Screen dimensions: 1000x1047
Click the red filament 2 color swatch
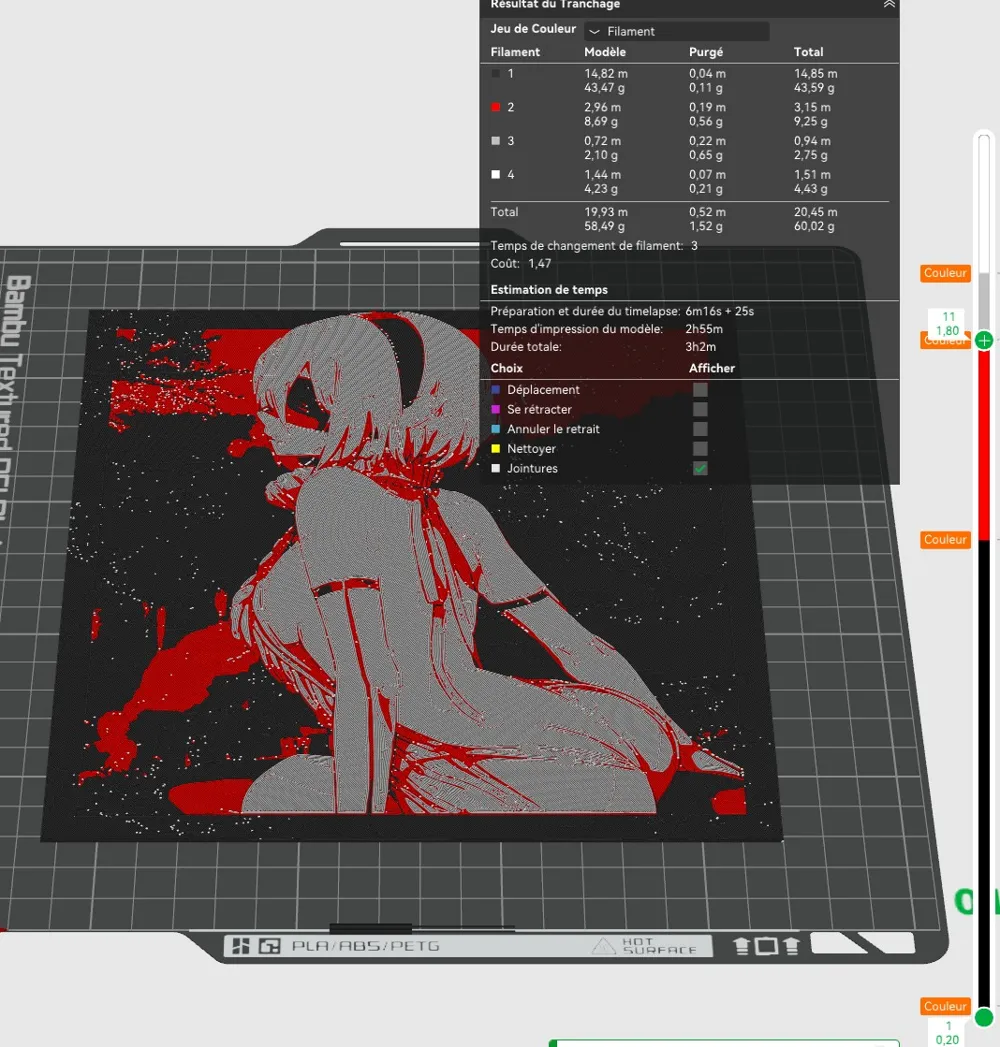coord(496,107)
